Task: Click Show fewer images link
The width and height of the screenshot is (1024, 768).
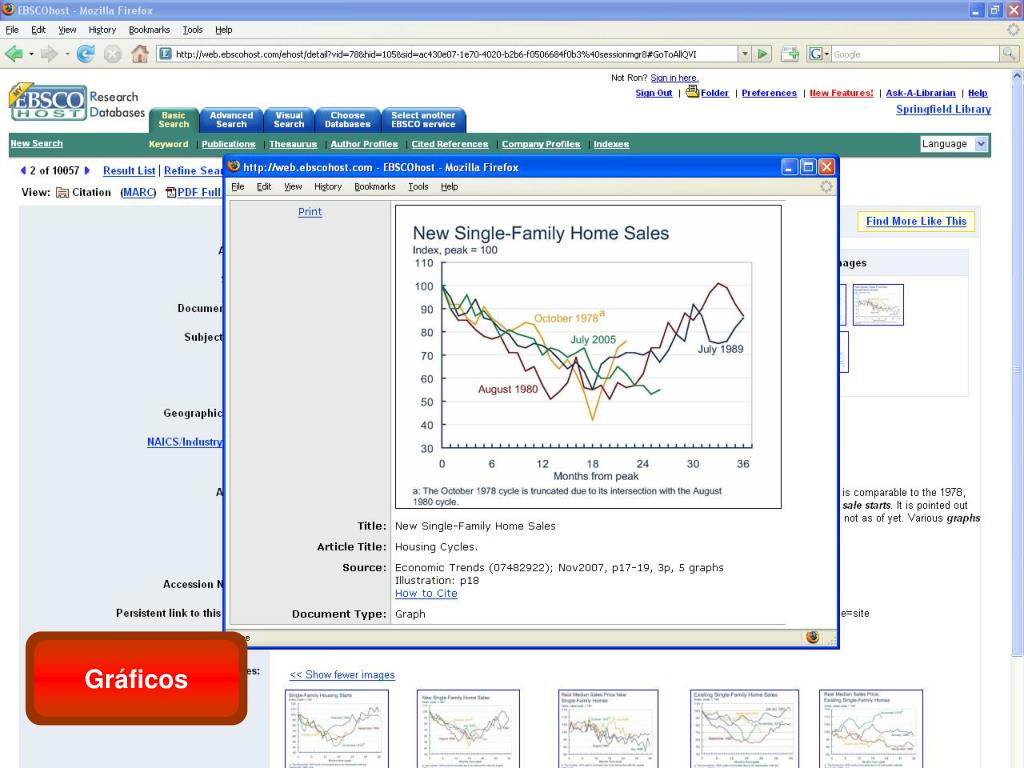Action: 342,675
